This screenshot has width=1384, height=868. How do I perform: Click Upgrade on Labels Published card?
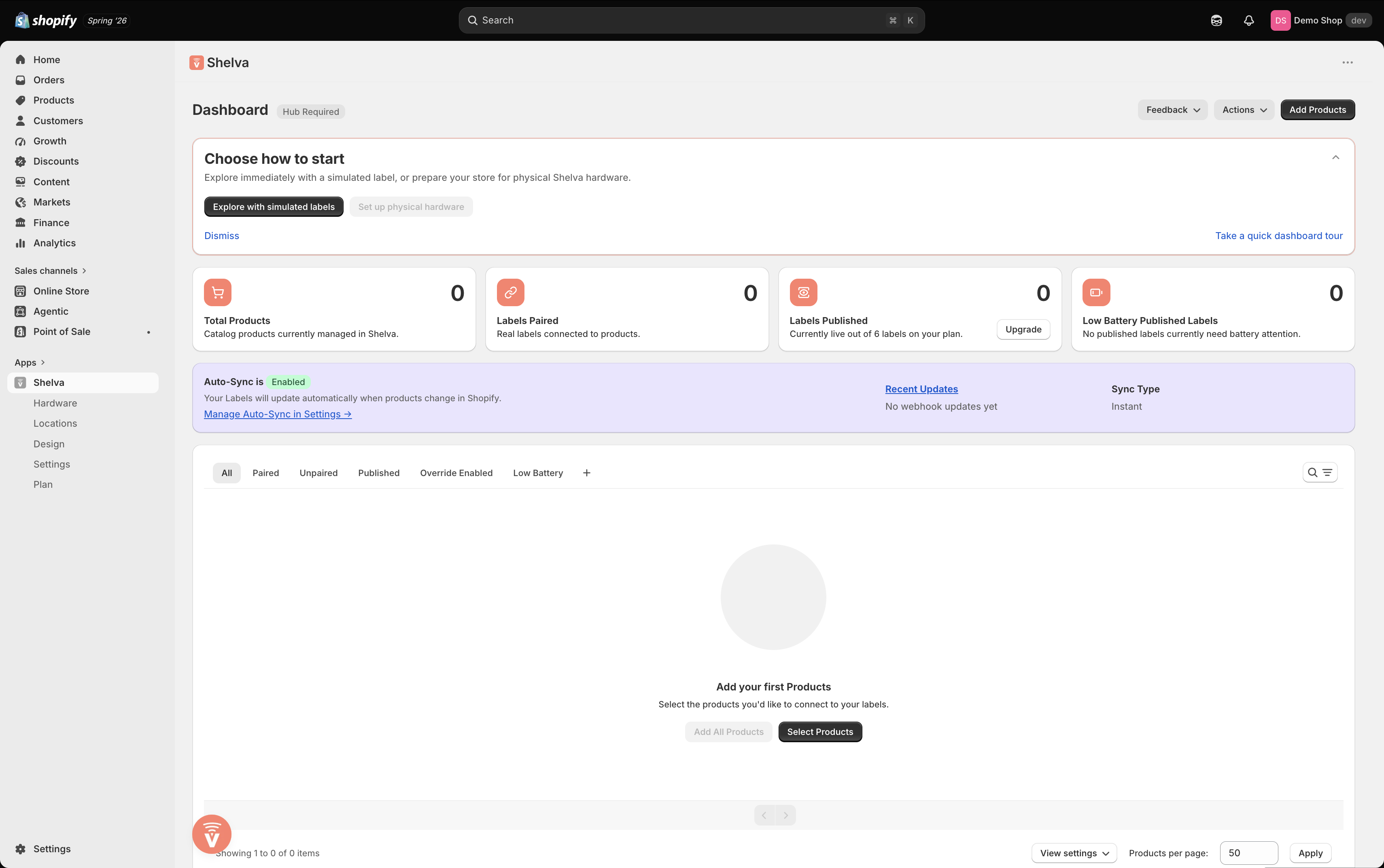tap(1023, 330)
